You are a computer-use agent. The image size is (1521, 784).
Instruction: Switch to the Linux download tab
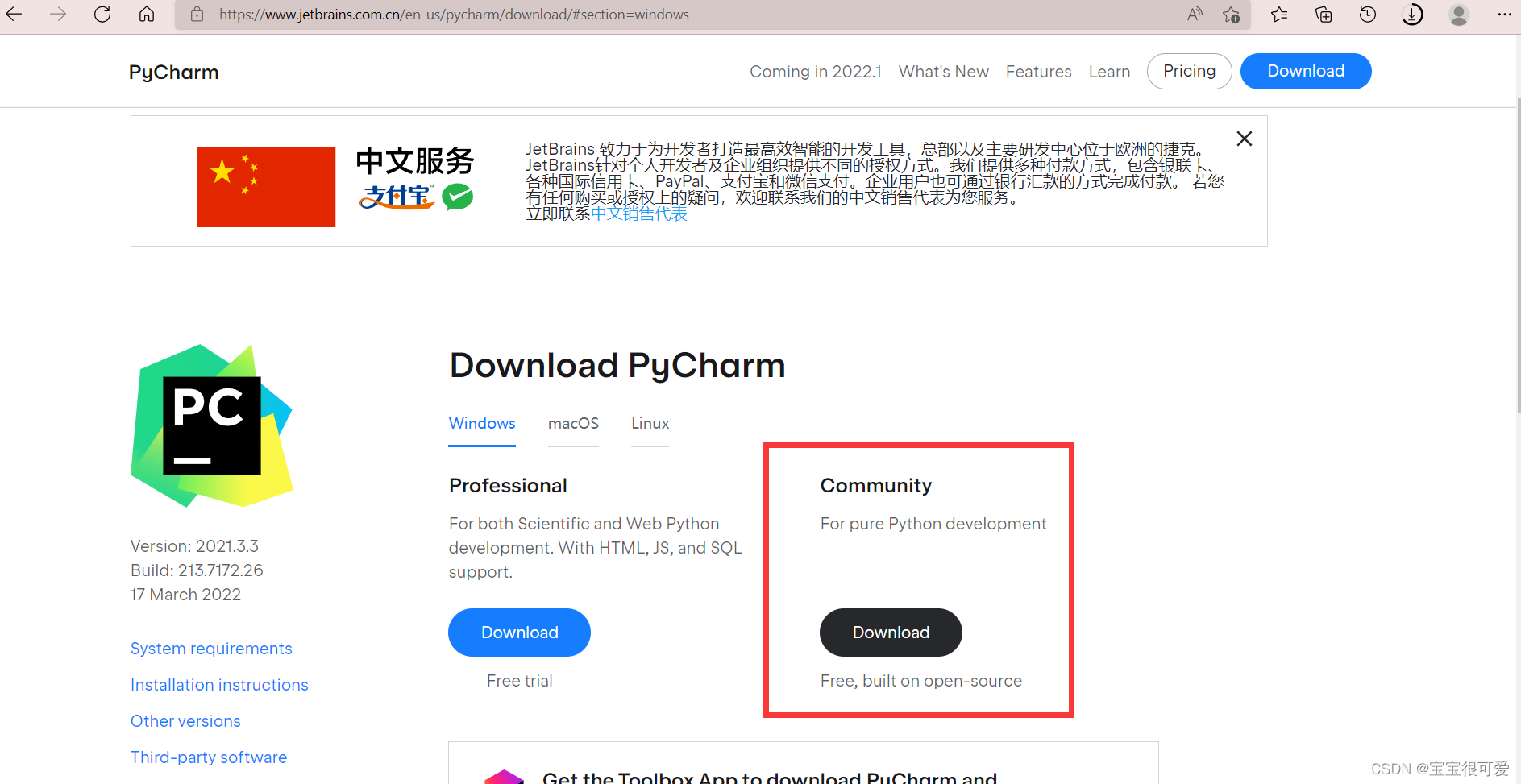(650, 423)
